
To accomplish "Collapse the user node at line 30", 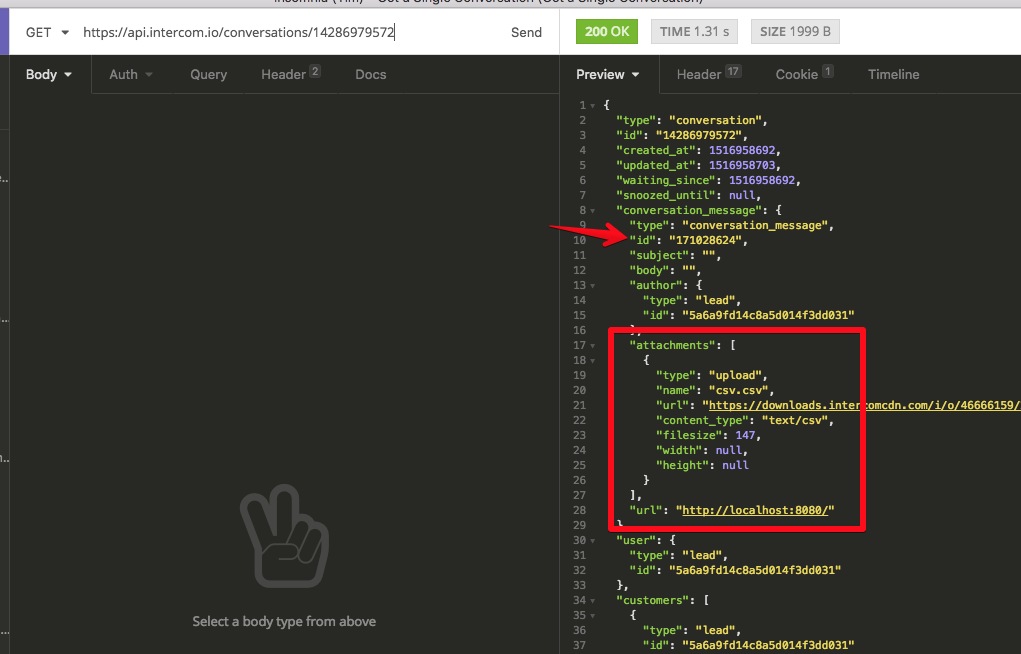I will [593, 541].
